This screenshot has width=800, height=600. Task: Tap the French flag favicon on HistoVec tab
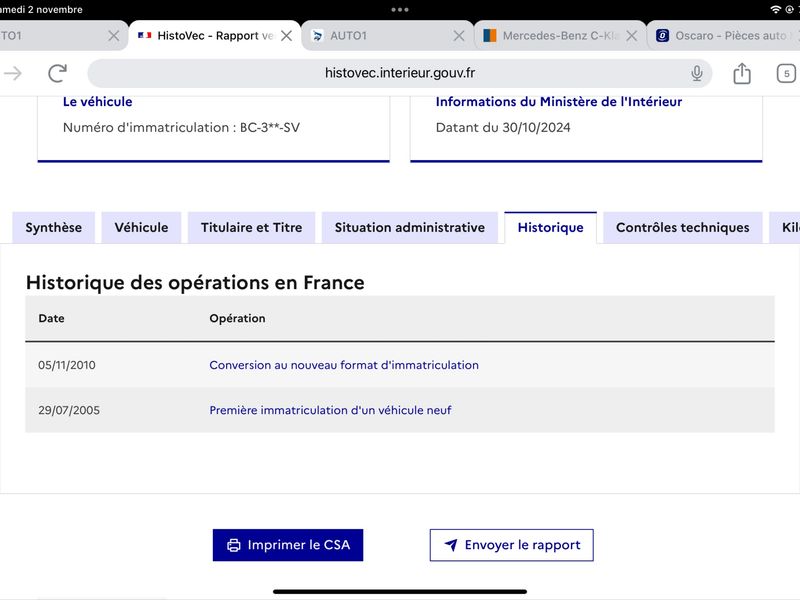point(144,35)
